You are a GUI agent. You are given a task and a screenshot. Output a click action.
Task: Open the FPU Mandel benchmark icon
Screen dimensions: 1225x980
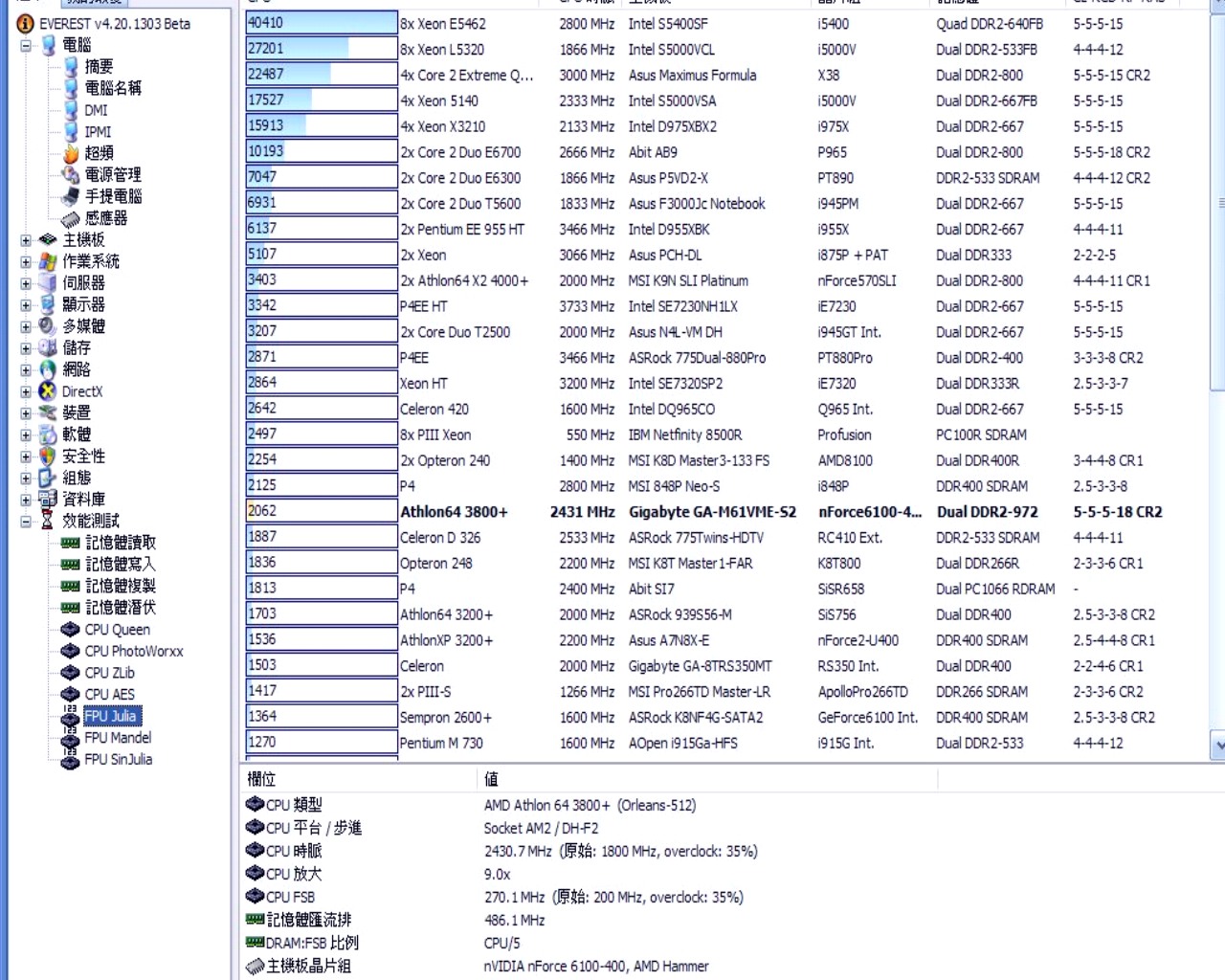click(x=71, y=738)
